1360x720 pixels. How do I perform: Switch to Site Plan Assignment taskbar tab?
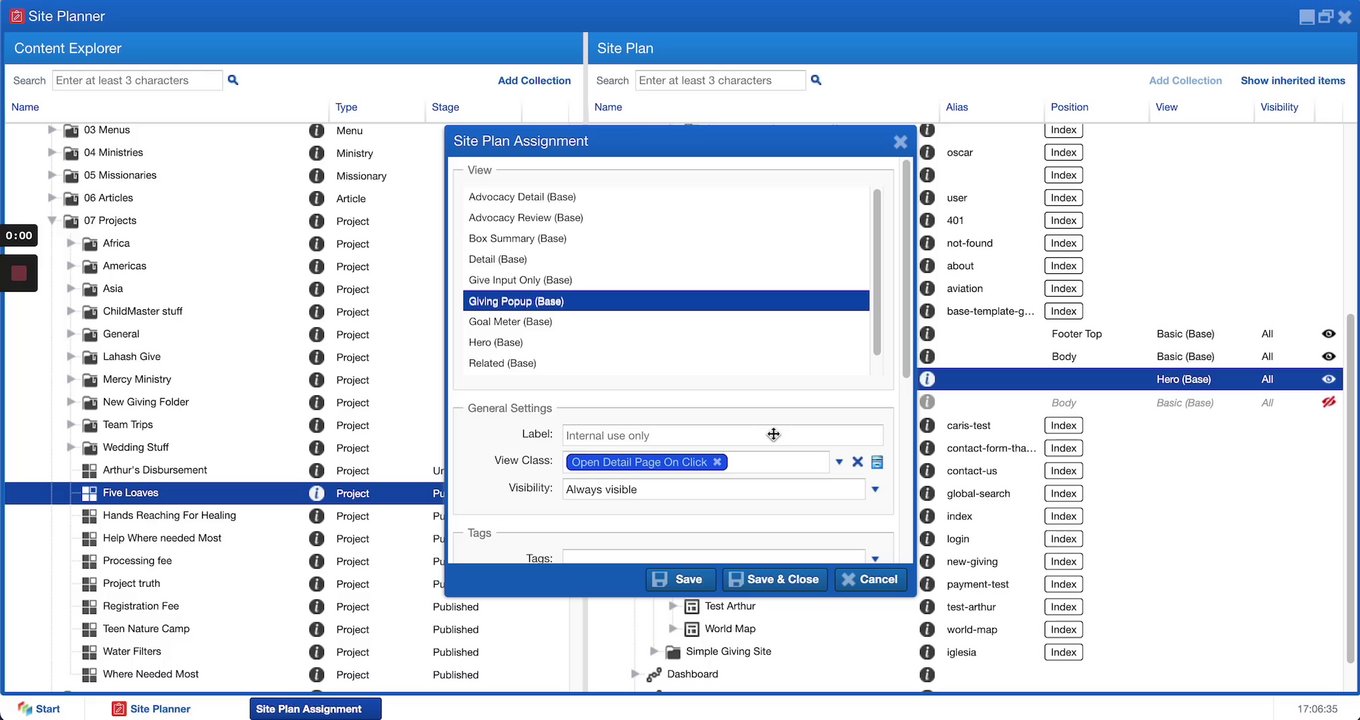(315, 709)
